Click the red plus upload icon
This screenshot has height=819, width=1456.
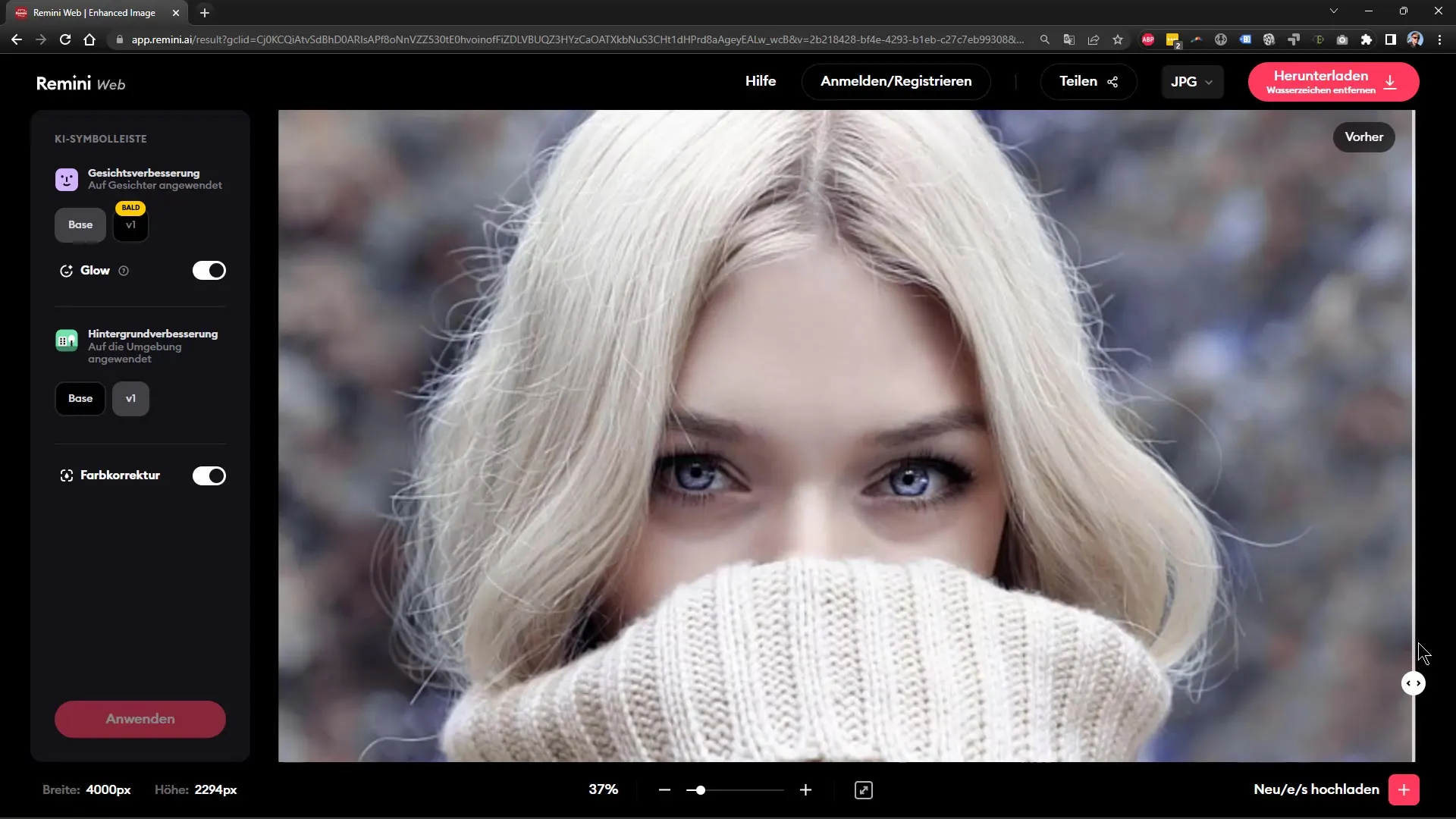point(1404,789)
